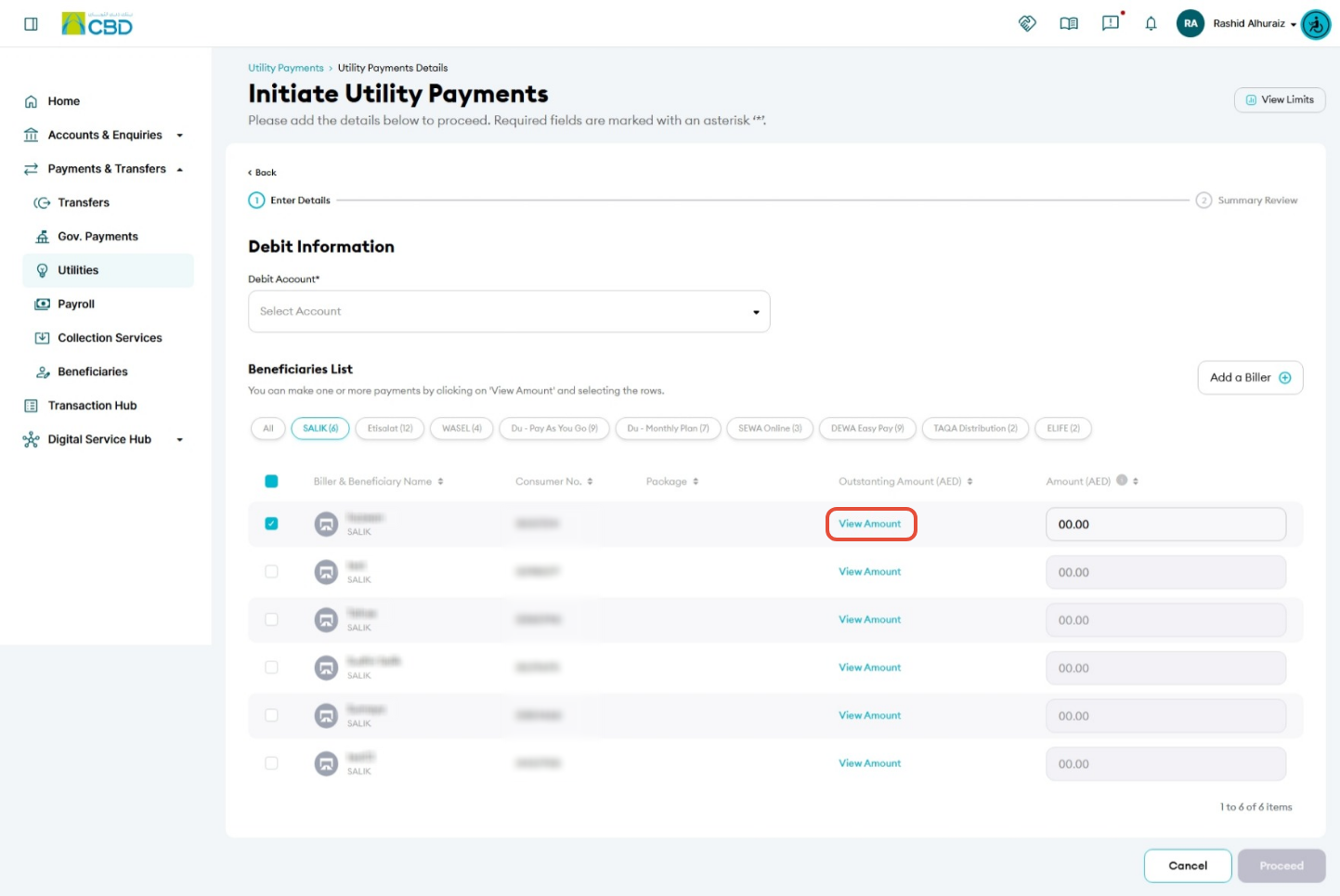Click the Amount (AED) info icon
Viewport: 1340px width, 896px height.
tap(1122, 480)
